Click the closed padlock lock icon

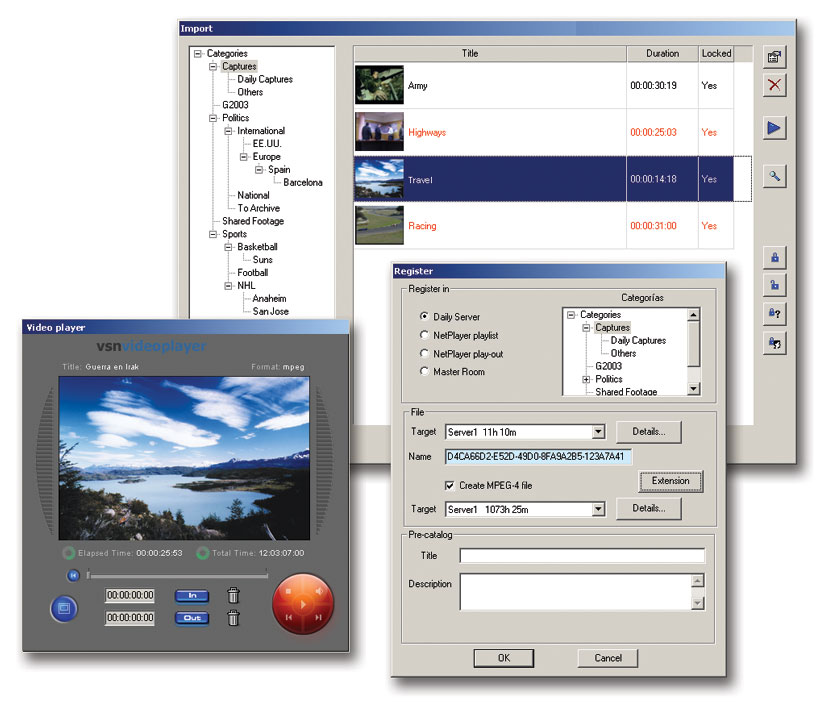coord(774,258)
